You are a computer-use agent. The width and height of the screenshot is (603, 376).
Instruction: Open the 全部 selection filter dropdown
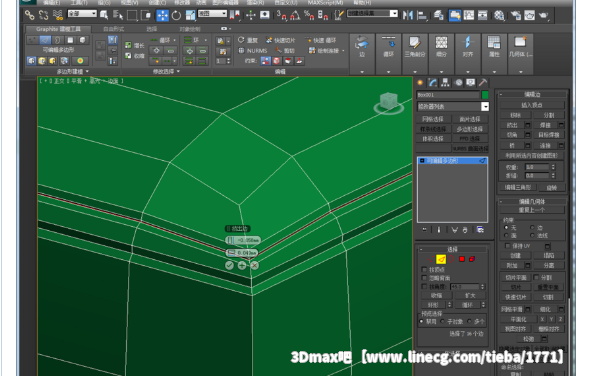coord(82,13)
